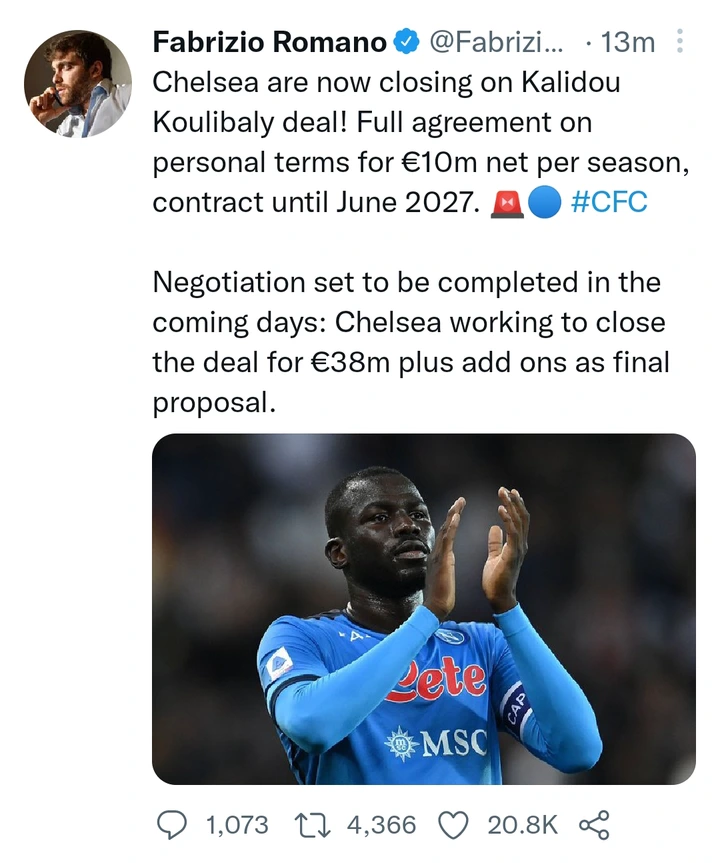This screenshot has height=863, width=720.
Task: Open the attached Koulibaly applauding photo
Action: pyautogui.click(x=424, y=608)
